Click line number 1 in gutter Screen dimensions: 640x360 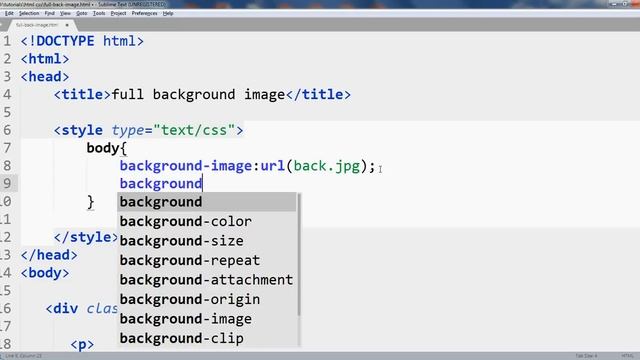pyautogui.click(x=7, y=41)
